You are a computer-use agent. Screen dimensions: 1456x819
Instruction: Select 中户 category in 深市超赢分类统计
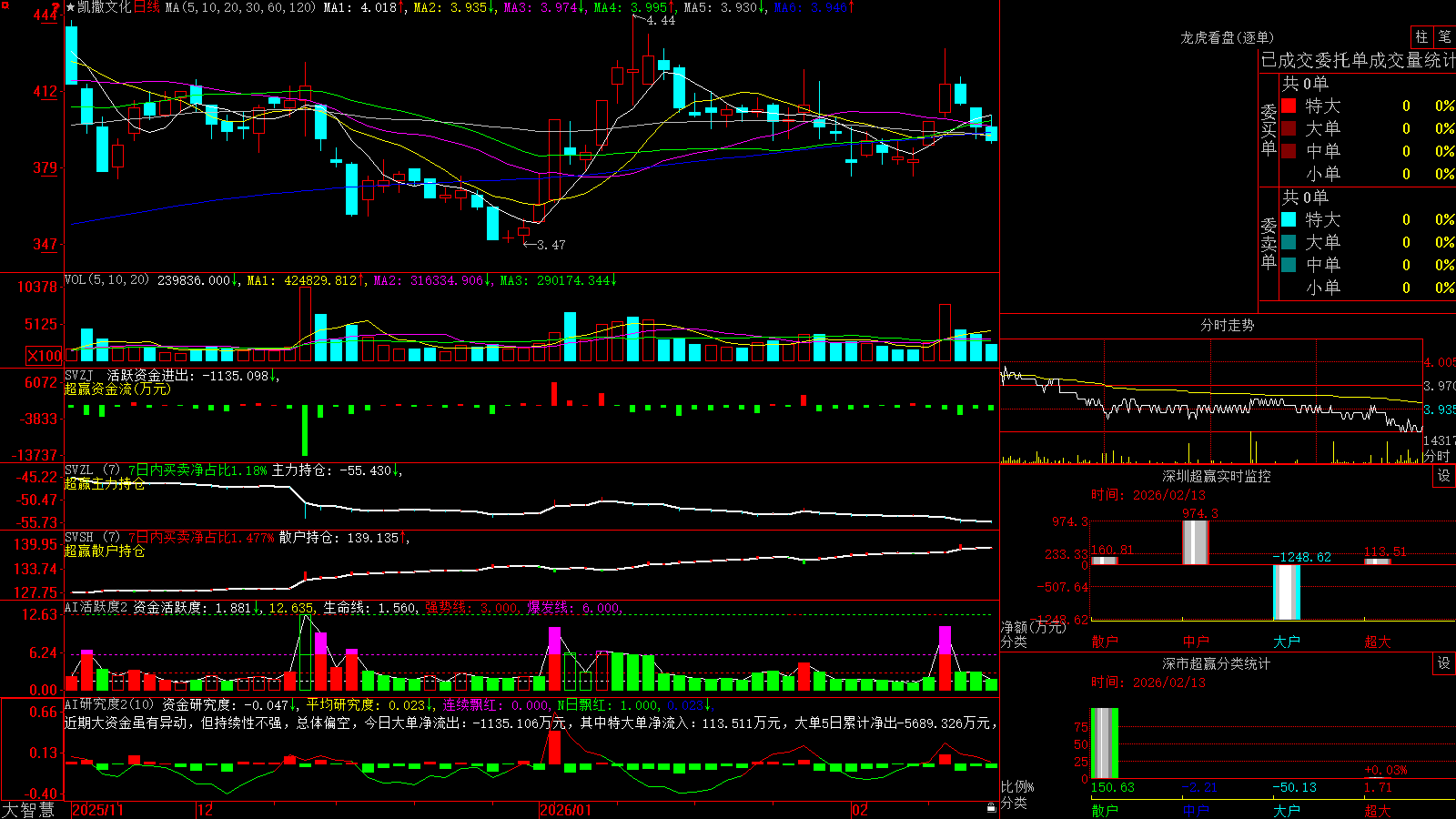(x=1196, y=810)
